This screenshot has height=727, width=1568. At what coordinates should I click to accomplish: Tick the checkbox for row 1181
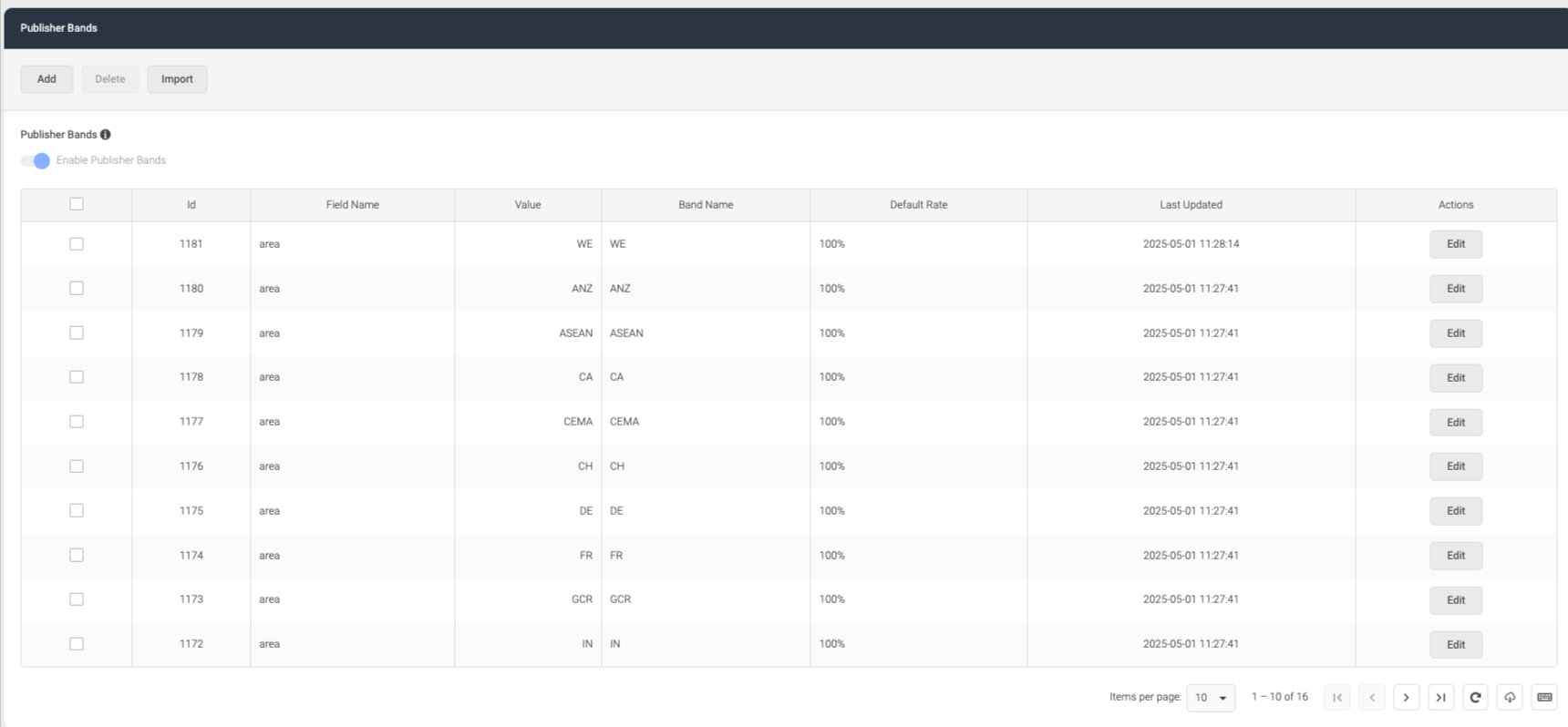77,244
